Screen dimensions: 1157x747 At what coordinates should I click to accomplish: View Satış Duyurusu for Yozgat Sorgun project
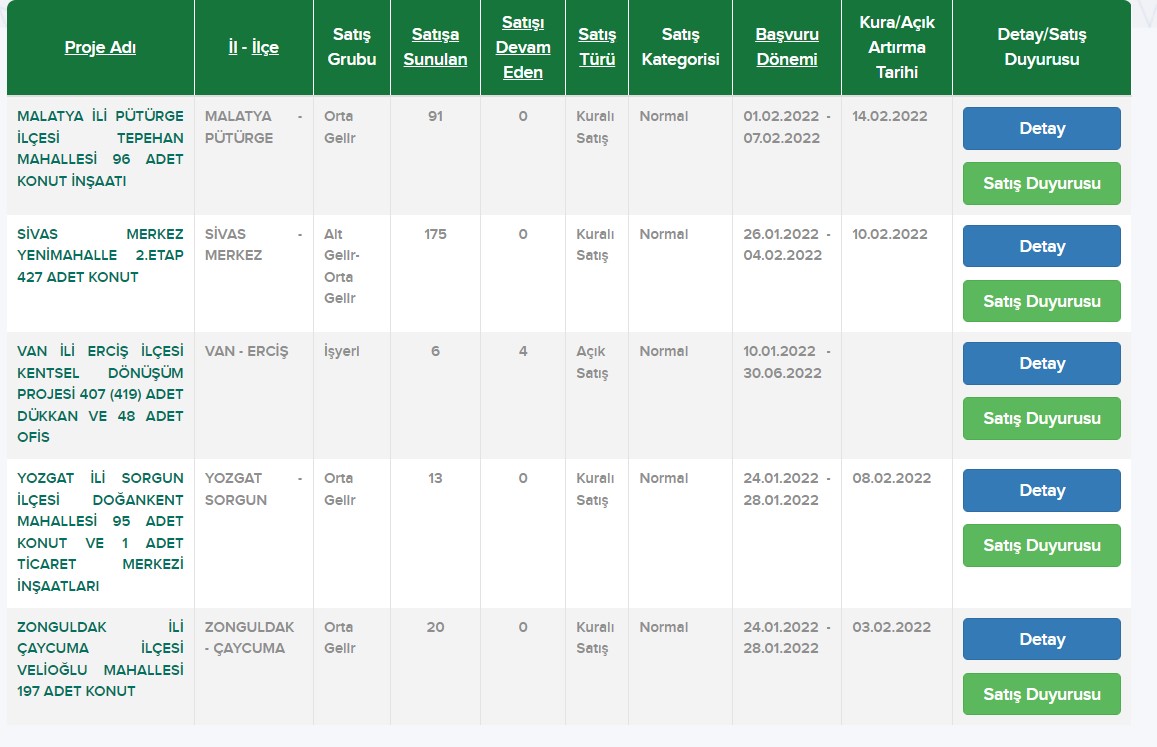[x=1041, y=546]
